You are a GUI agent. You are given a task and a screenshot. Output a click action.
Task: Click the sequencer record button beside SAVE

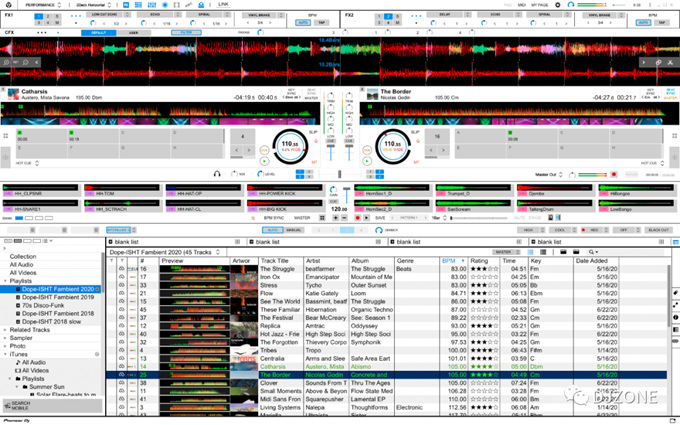pos(357,218)
